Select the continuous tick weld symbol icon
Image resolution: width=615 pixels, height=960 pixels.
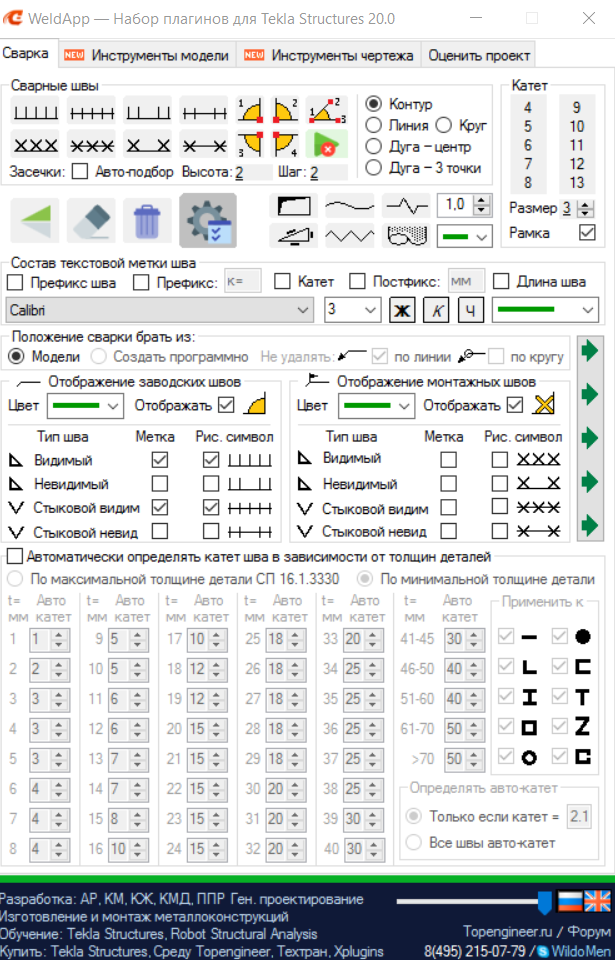[35, 110]
